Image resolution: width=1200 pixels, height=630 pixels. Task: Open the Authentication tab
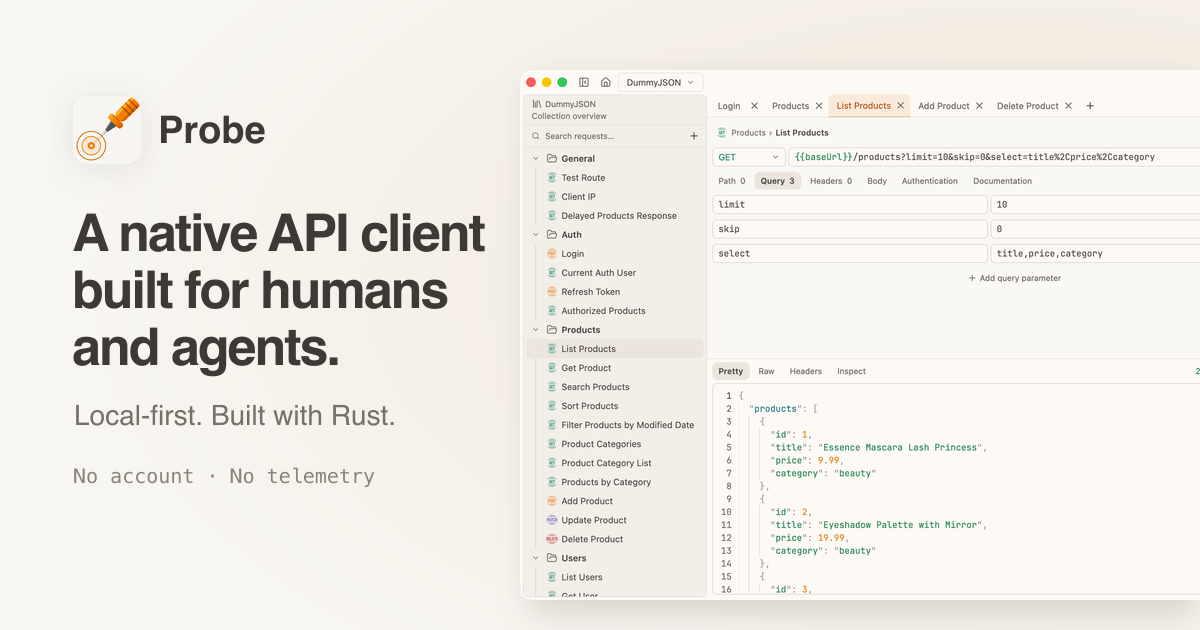click(930, 181)
